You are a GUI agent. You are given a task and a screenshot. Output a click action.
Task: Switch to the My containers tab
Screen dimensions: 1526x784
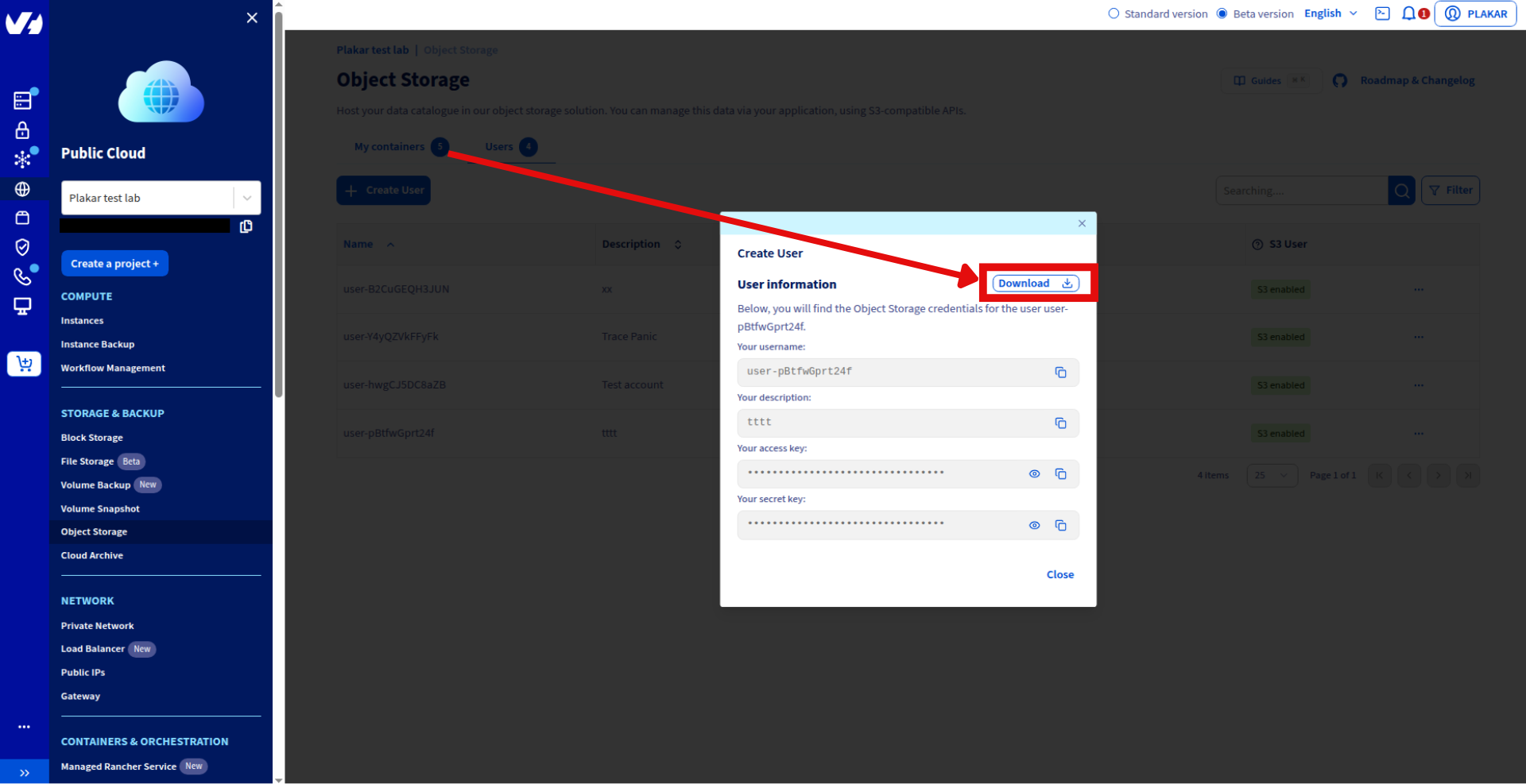tap(389, 146)
